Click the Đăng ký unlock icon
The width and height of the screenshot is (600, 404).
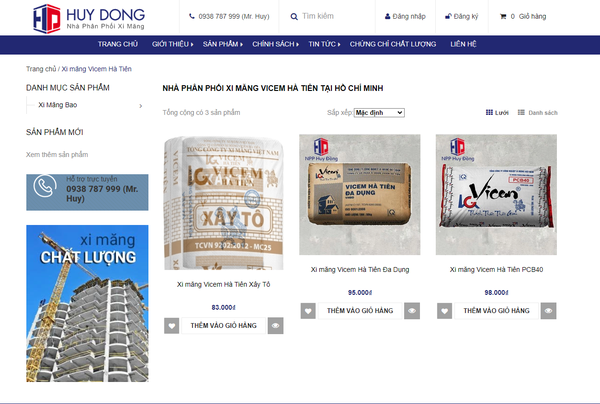[448, 16]
